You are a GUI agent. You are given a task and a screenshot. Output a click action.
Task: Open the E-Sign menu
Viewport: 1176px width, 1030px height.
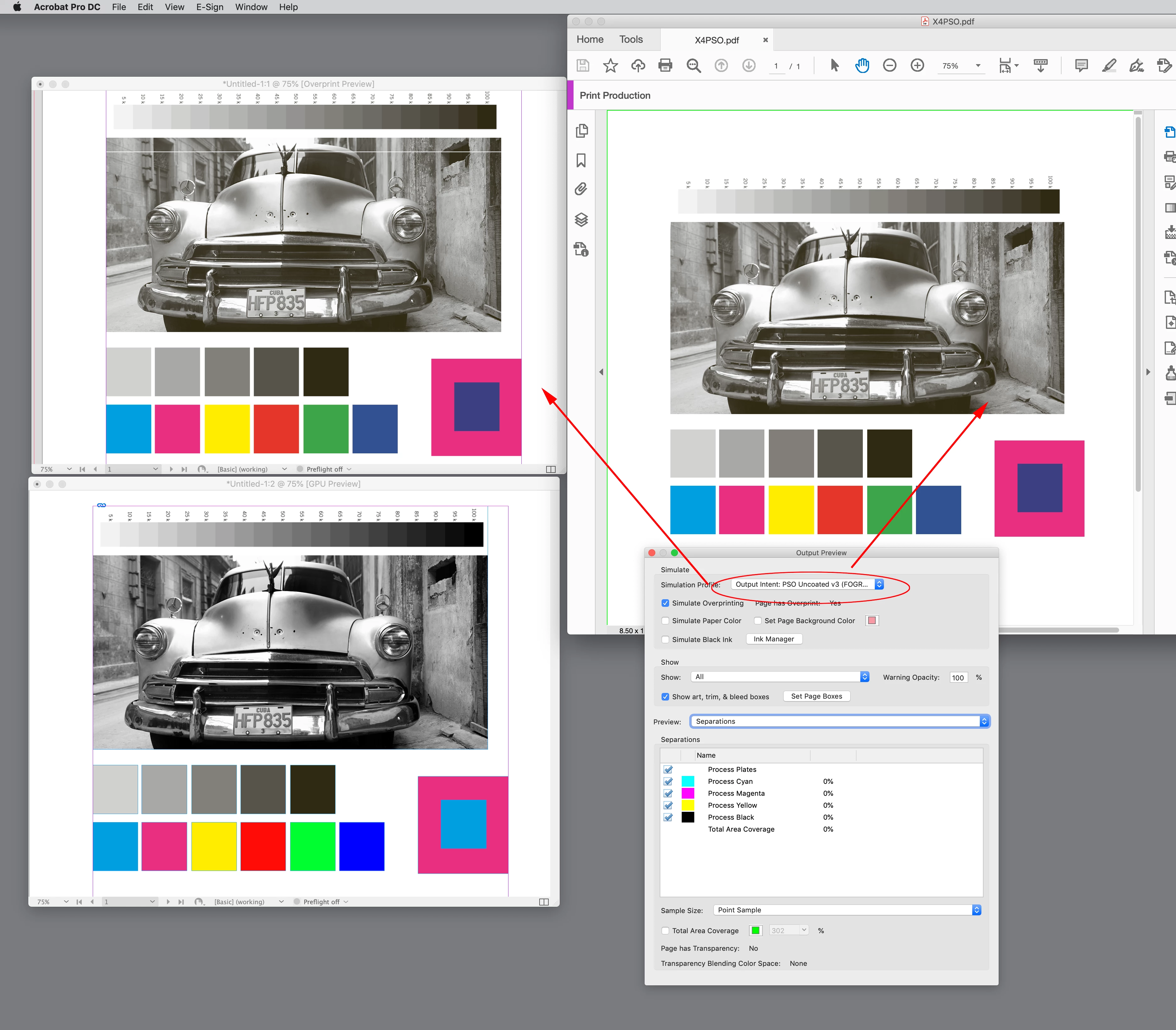(210, 7)
